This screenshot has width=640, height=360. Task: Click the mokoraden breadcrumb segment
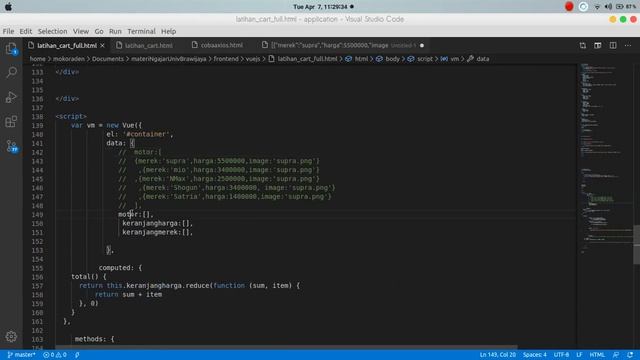click(x=69, y=59)
